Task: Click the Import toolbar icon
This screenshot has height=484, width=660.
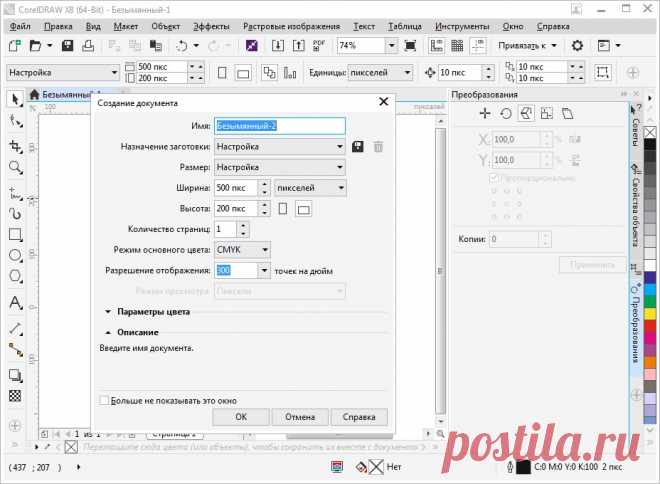Action: (278, 45)
